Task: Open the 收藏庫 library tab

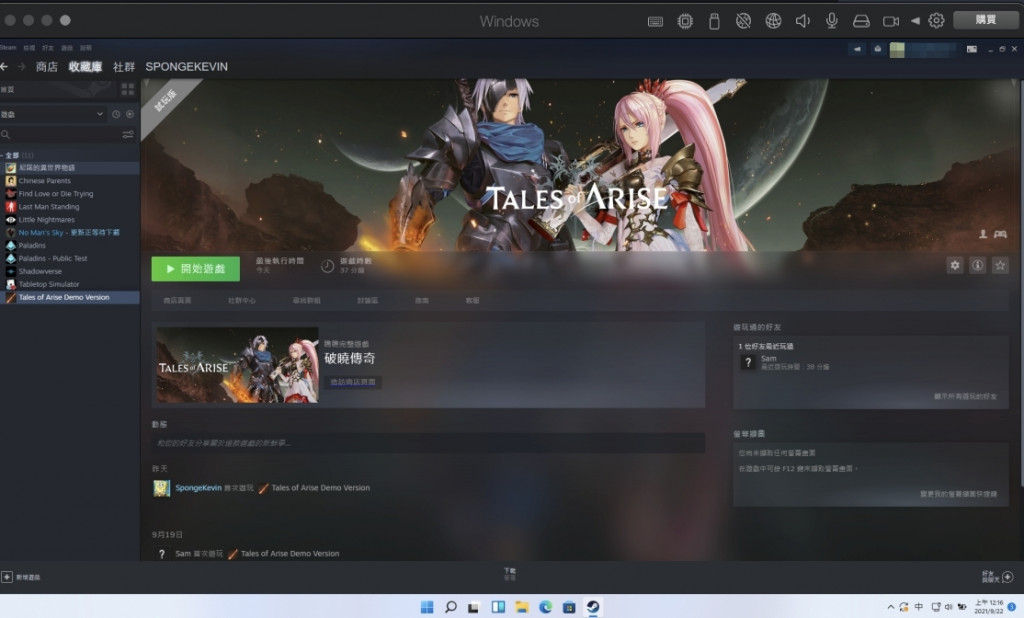Action: point(85,67)
